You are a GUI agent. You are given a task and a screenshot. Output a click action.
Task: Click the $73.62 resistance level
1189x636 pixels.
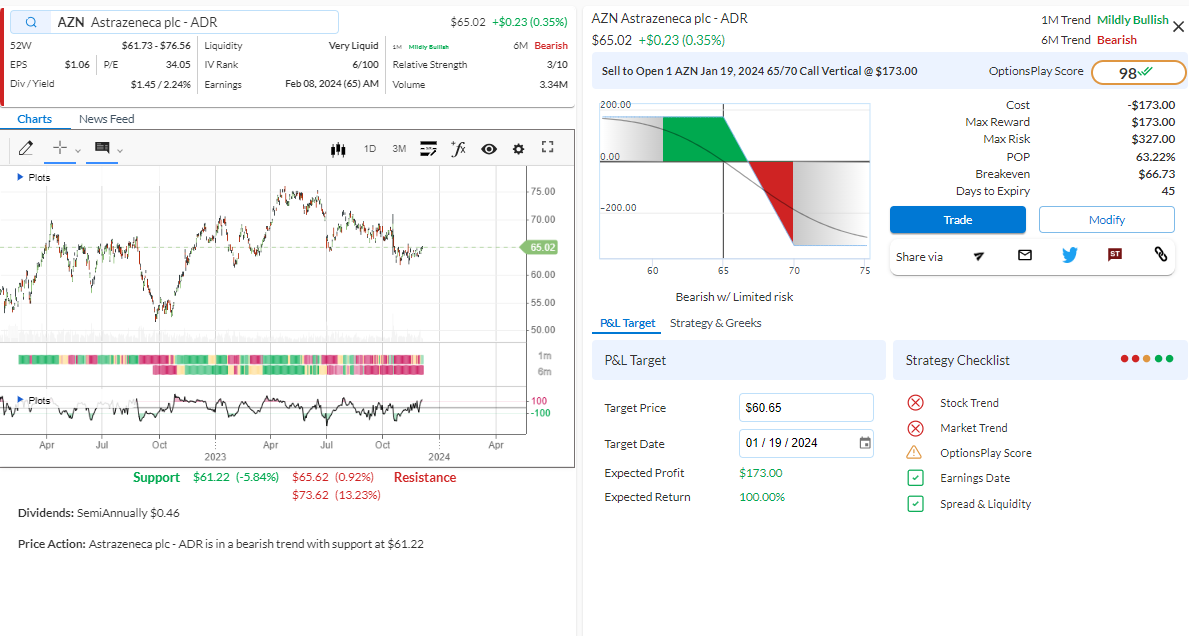(310, 495)
